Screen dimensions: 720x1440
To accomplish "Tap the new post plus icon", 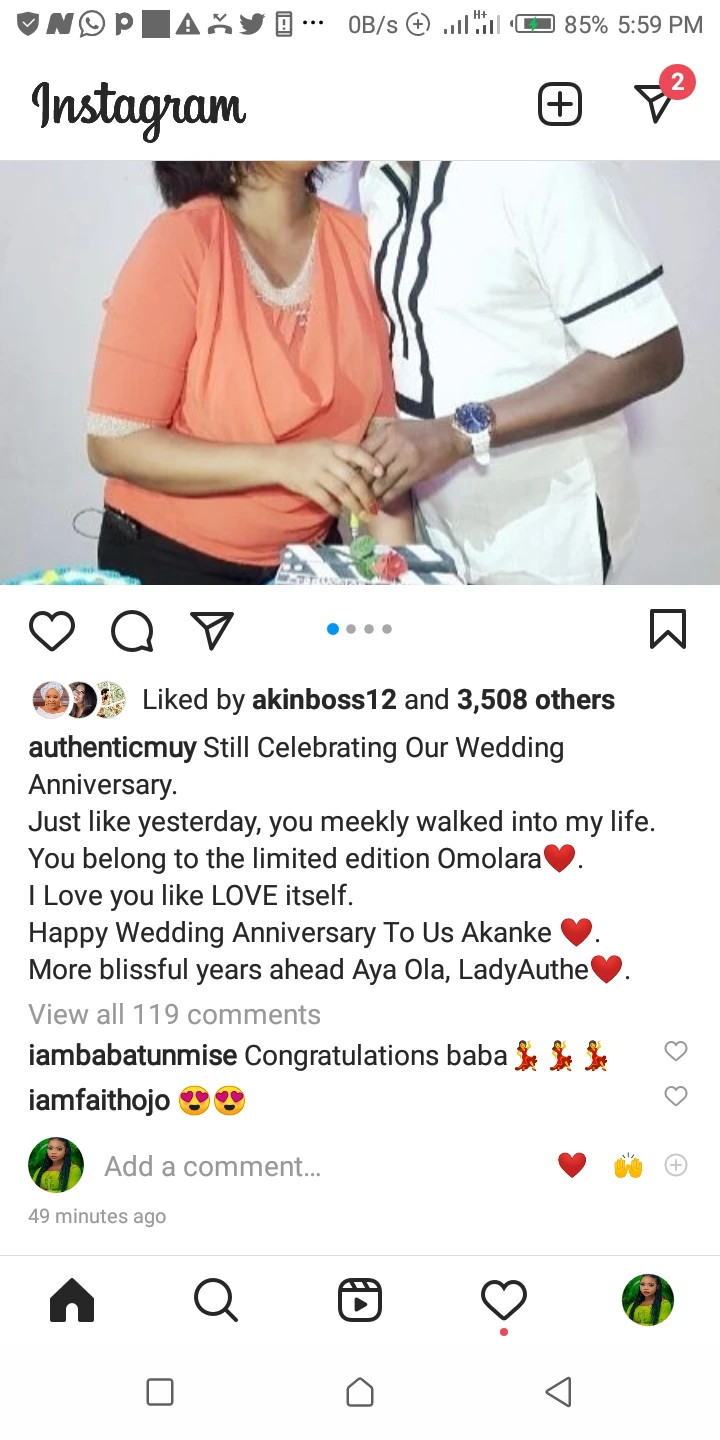I will [x=560, y=104].
